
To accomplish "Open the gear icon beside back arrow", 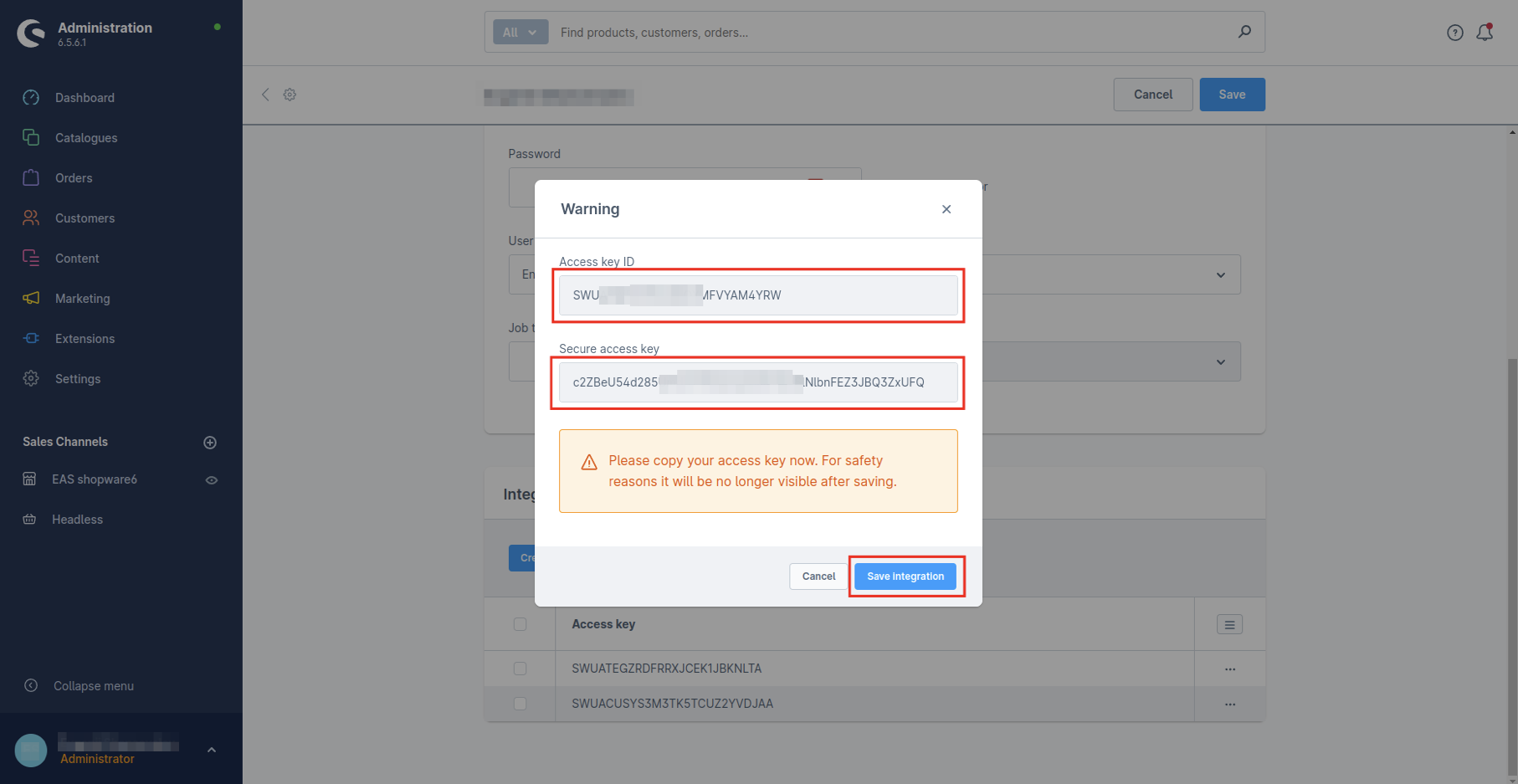I will (x=290, y=95).
